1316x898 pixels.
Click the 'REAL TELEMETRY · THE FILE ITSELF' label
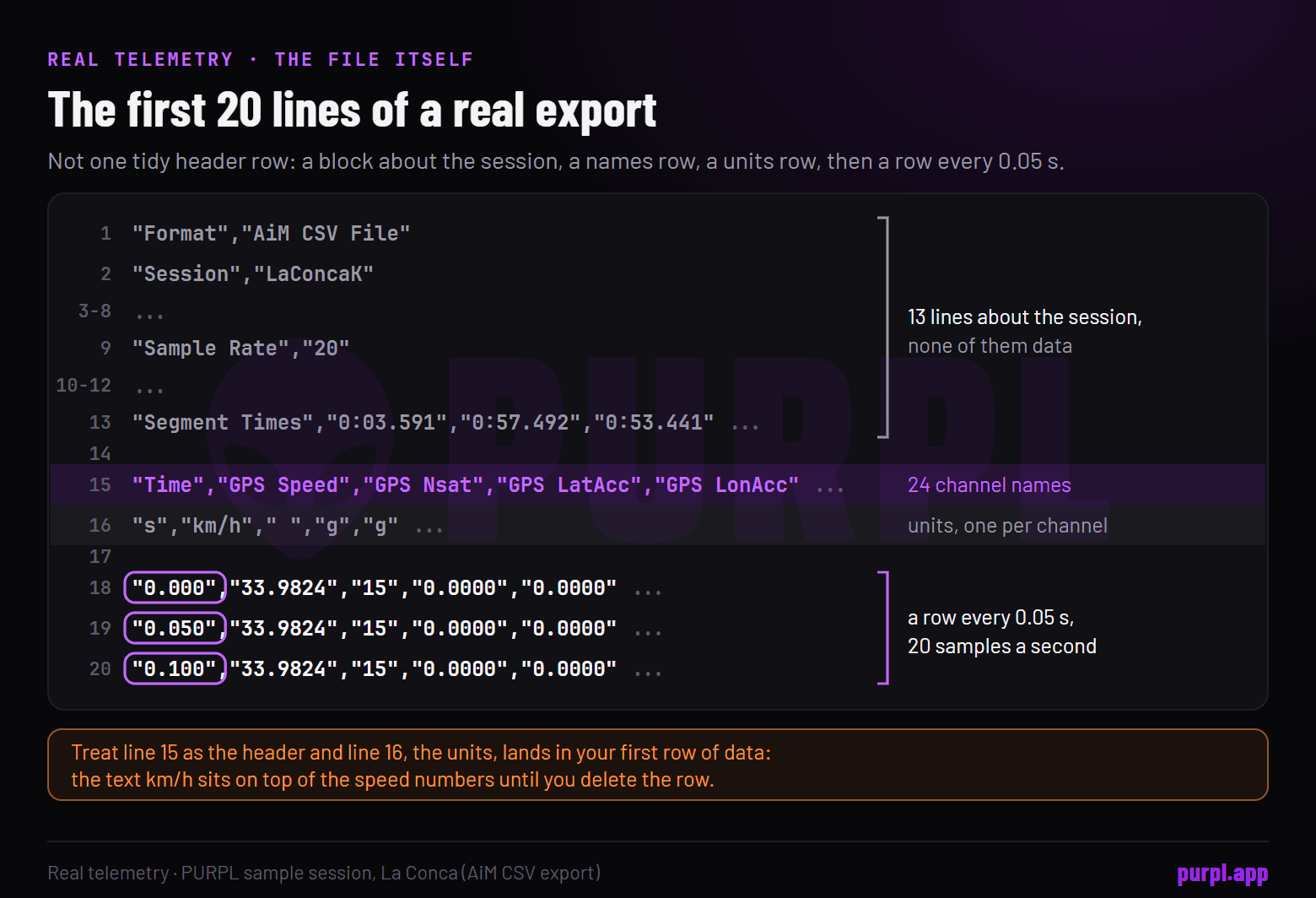click(x=260, y=59)
